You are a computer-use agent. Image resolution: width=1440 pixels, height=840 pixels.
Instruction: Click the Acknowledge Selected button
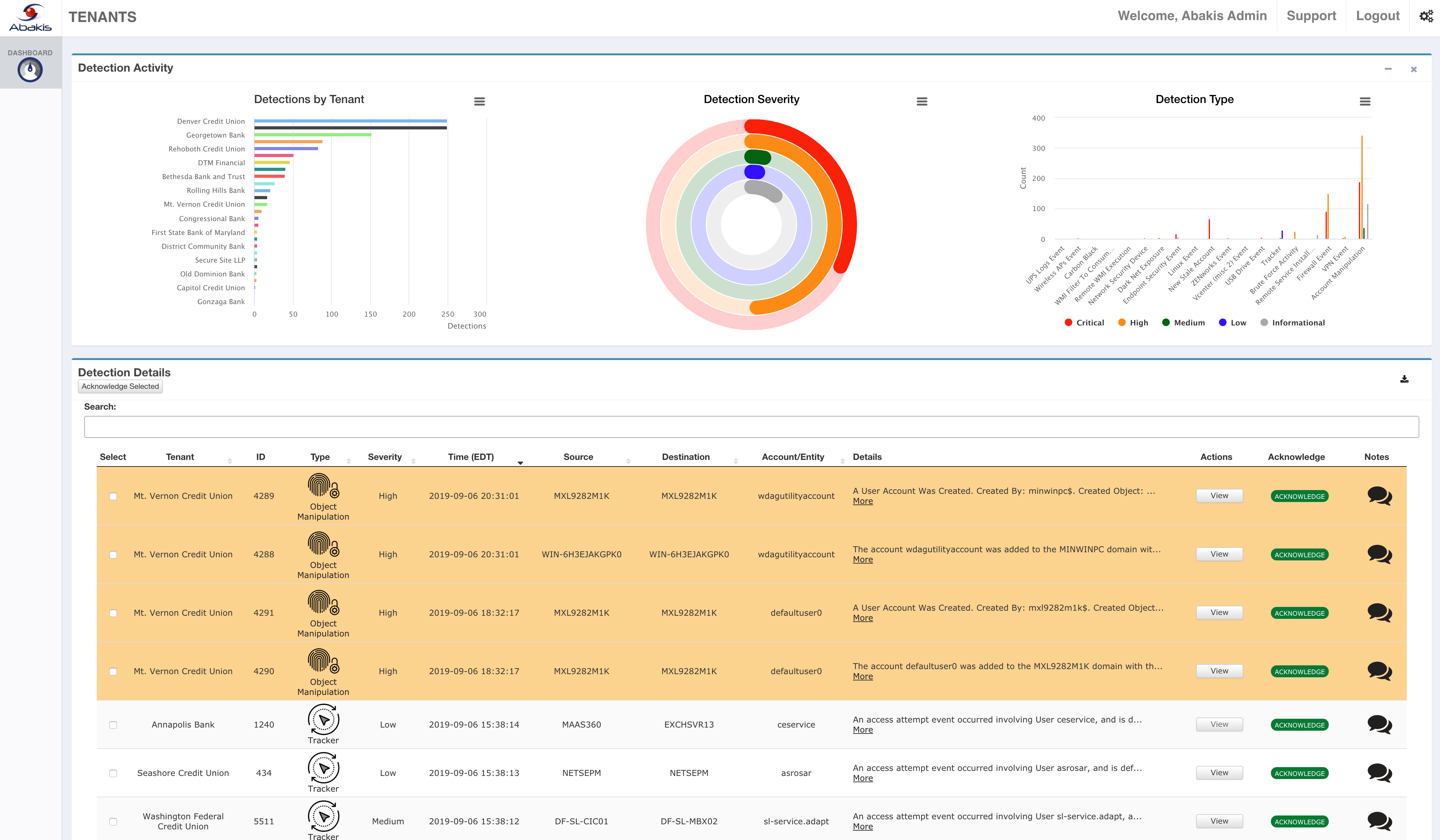pyautogui.click(x=119, y=386)
